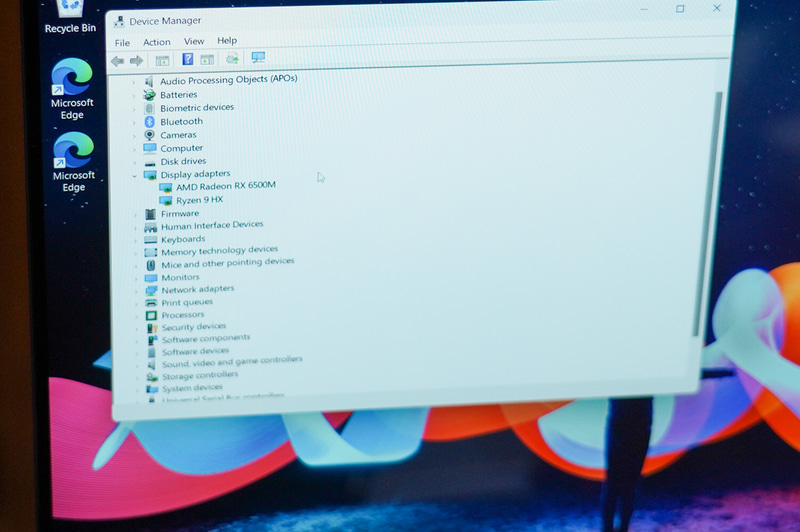Select System devices row
This screenshot has height=532, width=800.
coord(192,388)
